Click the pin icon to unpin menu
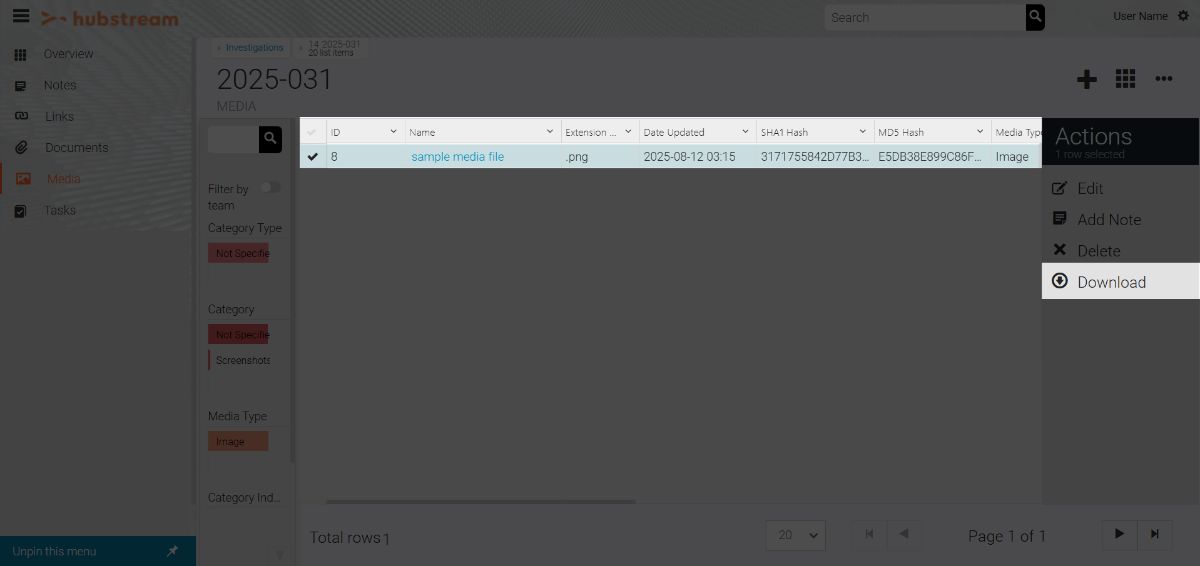Screen dimensions: 1200x566 click(172, 551)
